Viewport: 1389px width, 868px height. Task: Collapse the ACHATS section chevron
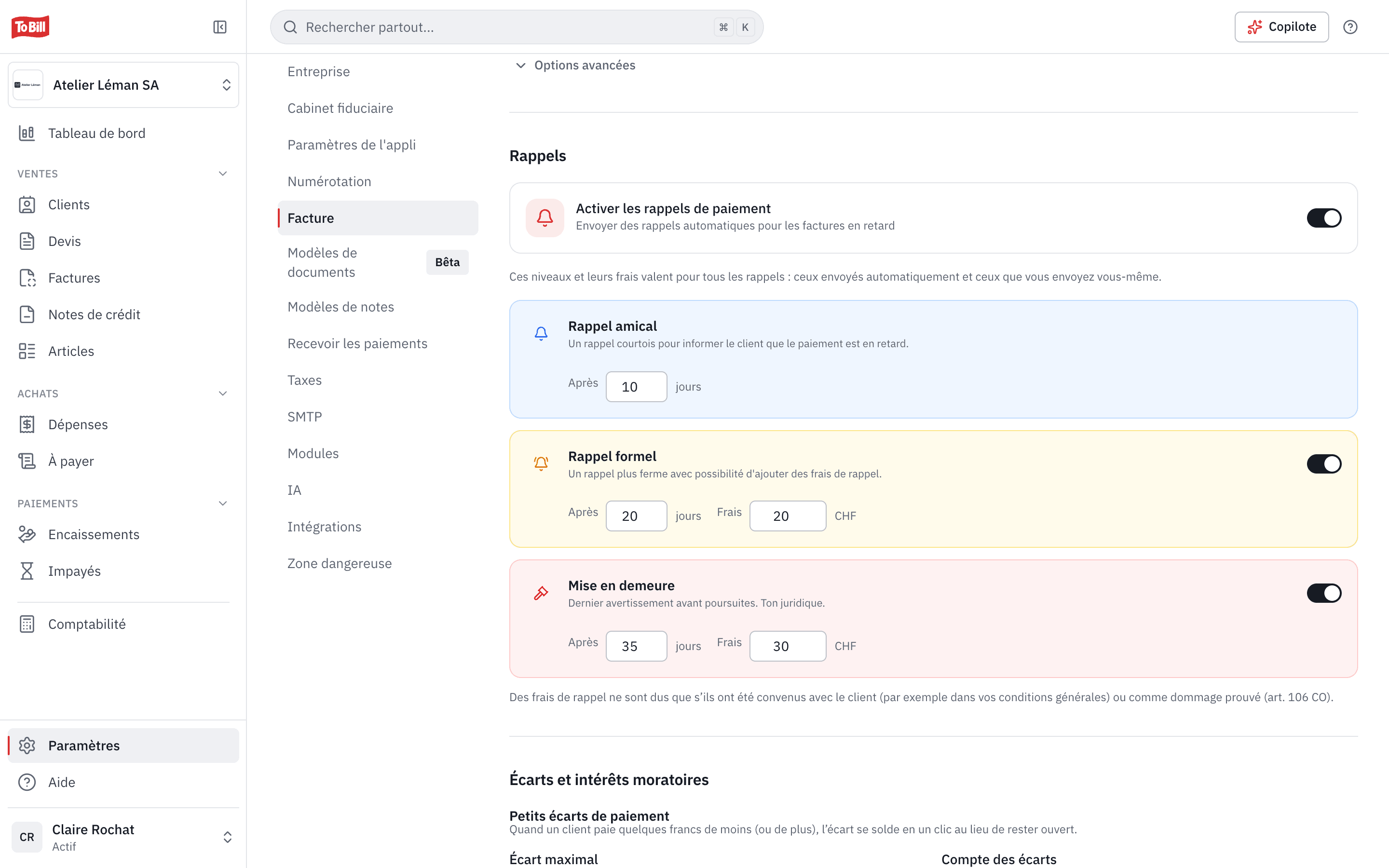pyautogui.click(x=223, y=393)
